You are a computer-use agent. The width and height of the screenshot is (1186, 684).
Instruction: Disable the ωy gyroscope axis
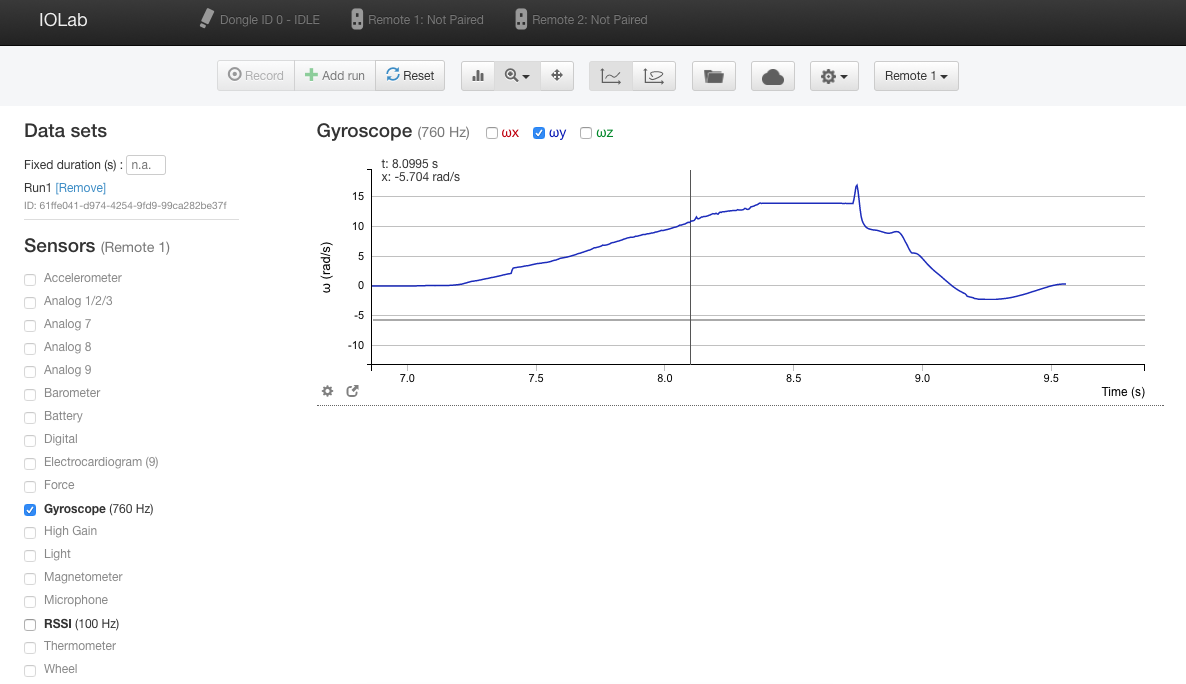(x=539, y=133)
